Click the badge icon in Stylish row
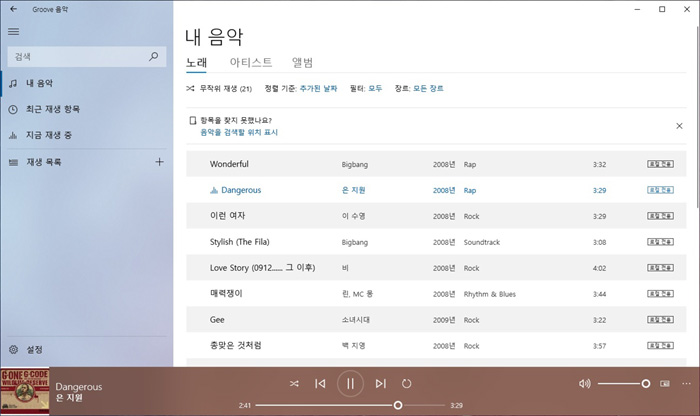 coord(661,241)
